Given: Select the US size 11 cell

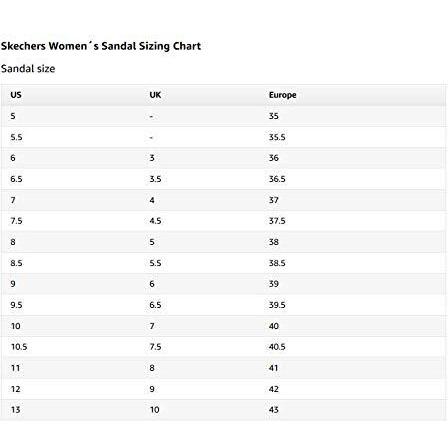Looking at the screenshot, I should coord(16,368).
